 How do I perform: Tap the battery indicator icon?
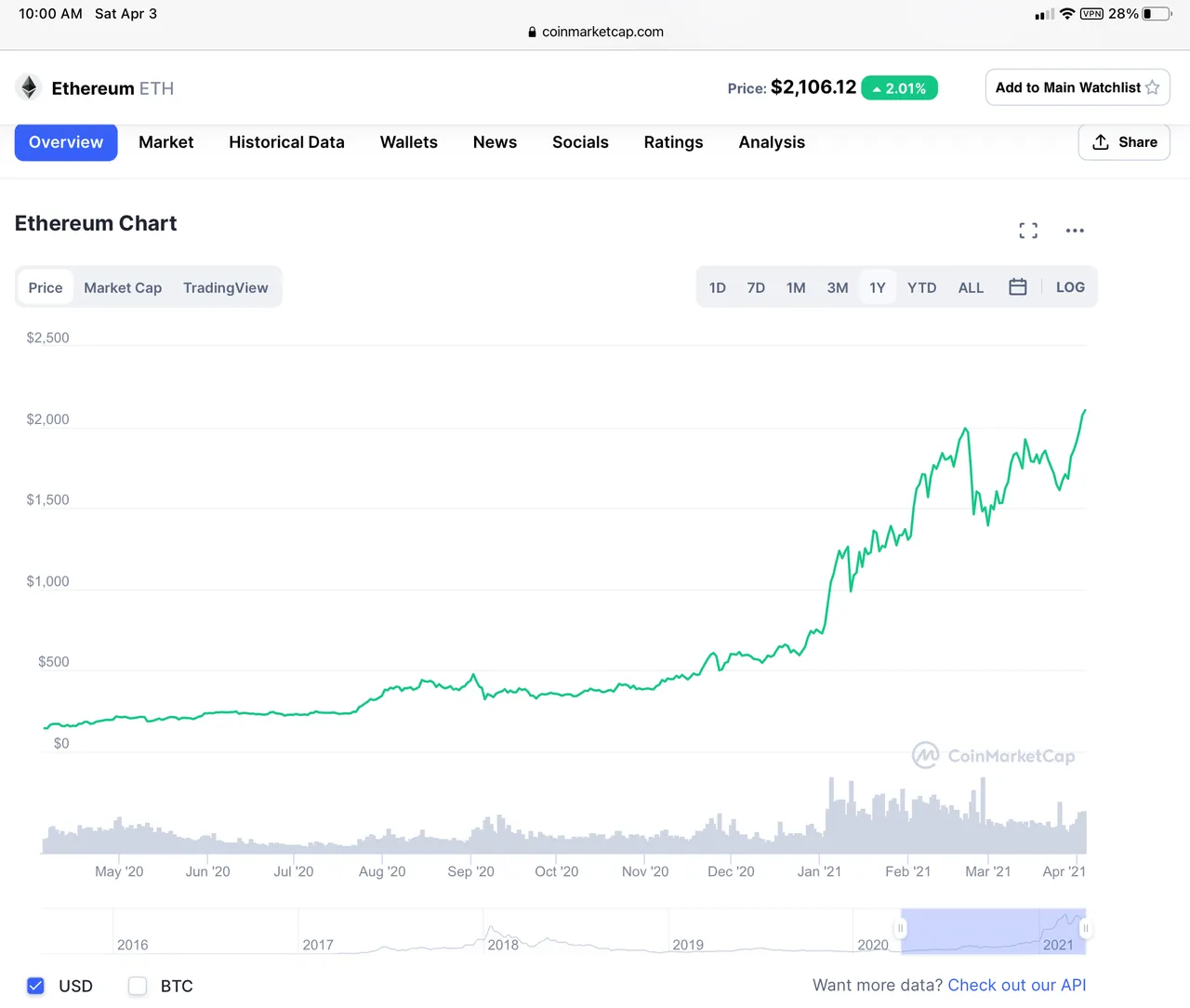click(x=1157, y=14)
